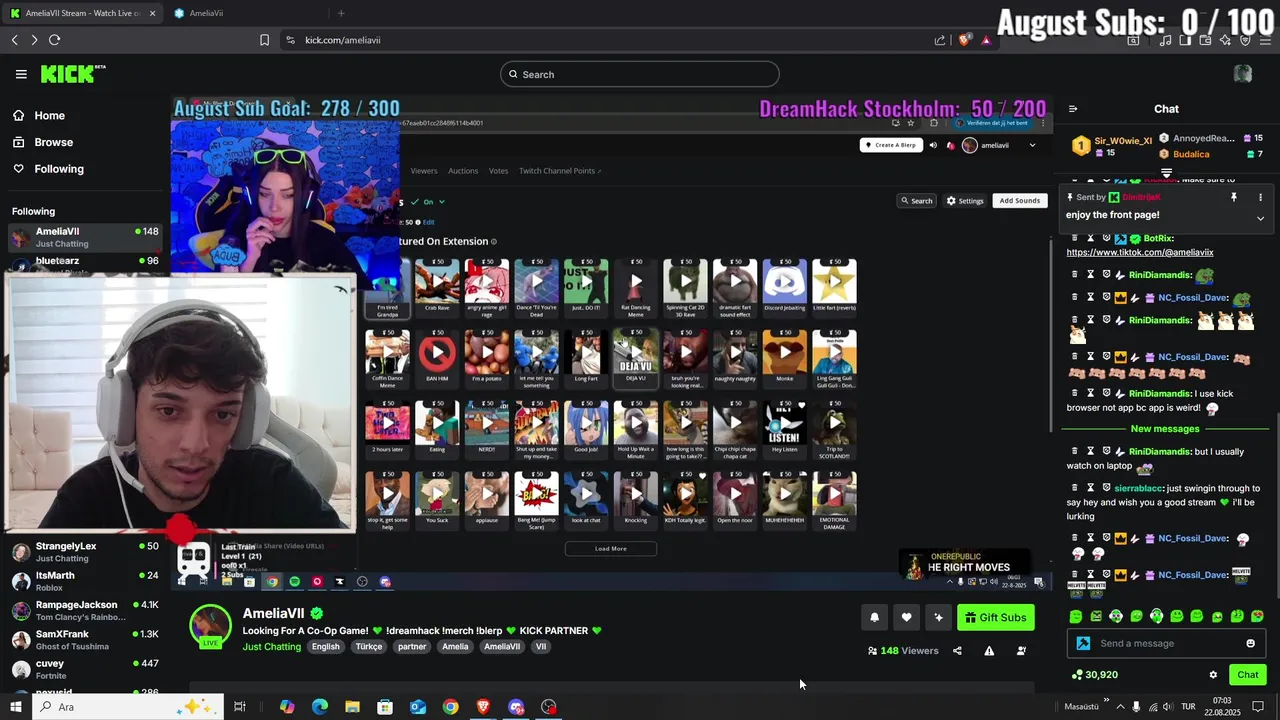Bookmark this page via address bar icon

[264, 40]
